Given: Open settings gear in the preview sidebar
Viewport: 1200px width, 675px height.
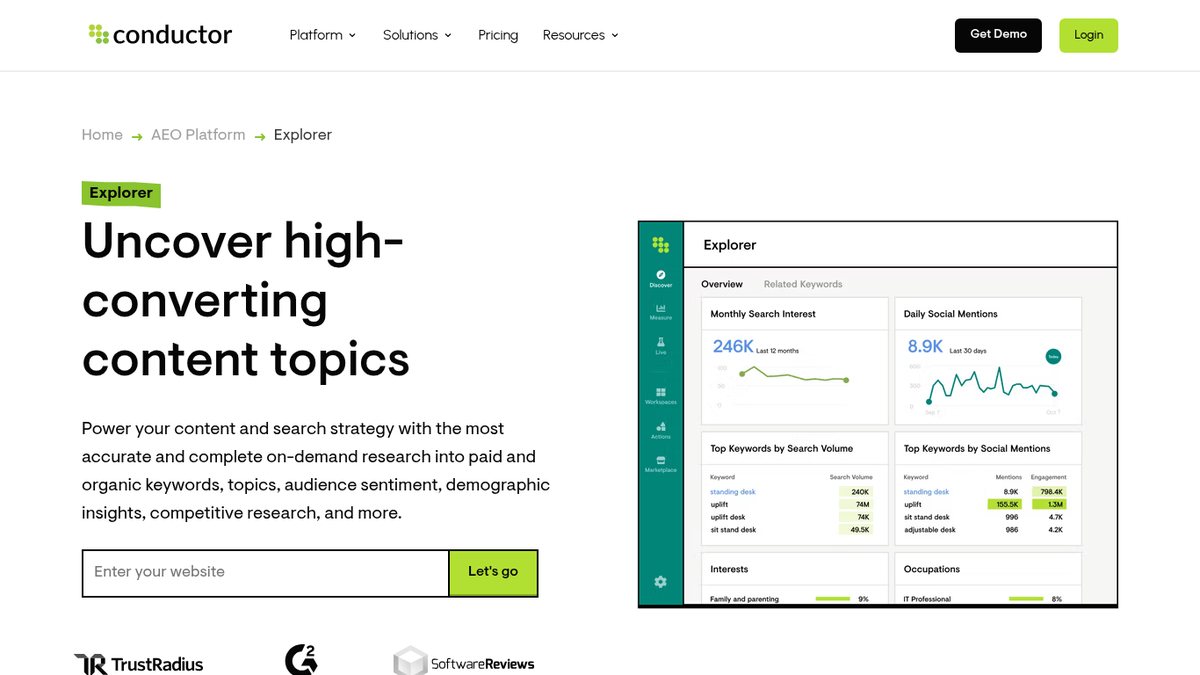Looking at the screenshot, I should 660,582.
